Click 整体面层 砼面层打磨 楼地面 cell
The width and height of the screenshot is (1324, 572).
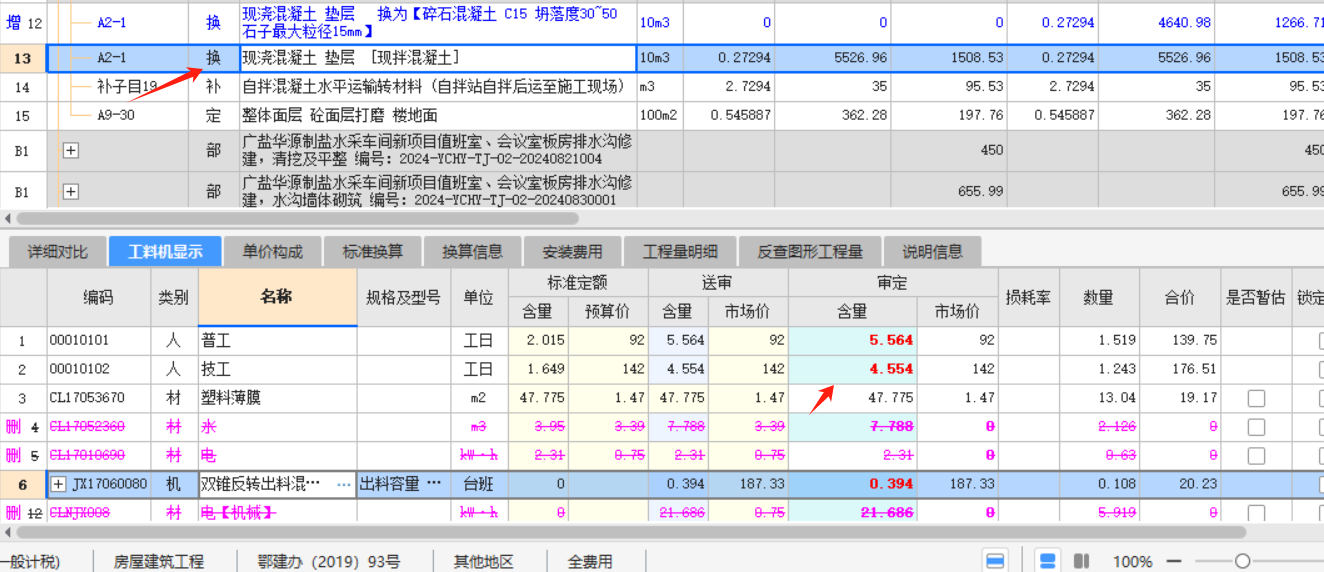[x=438, y=115]
